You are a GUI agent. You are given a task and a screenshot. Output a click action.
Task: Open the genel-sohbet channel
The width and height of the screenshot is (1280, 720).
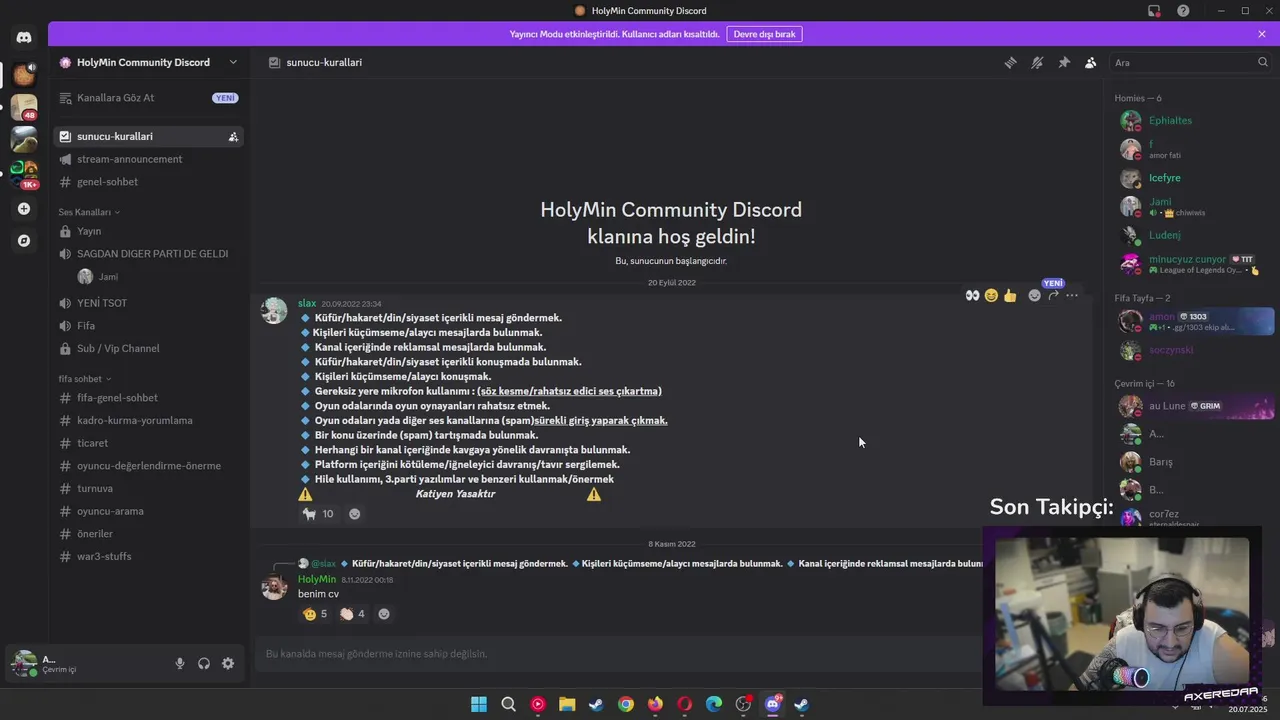(148, 182)
